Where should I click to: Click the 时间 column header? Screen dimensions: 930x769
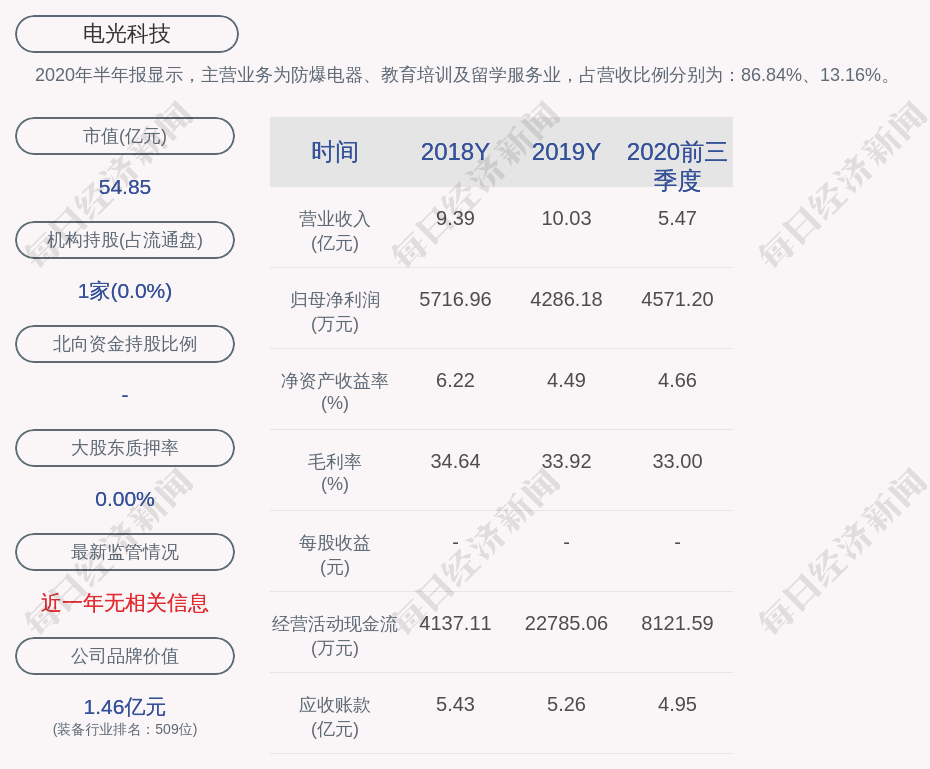(335, 152)
